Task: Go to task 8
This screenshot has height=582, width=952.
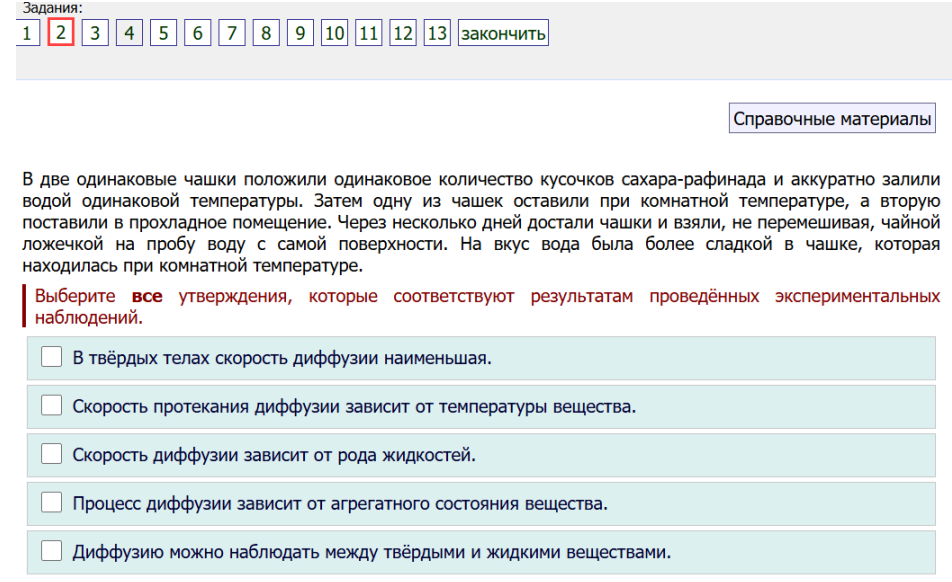Action: (265, 33)
